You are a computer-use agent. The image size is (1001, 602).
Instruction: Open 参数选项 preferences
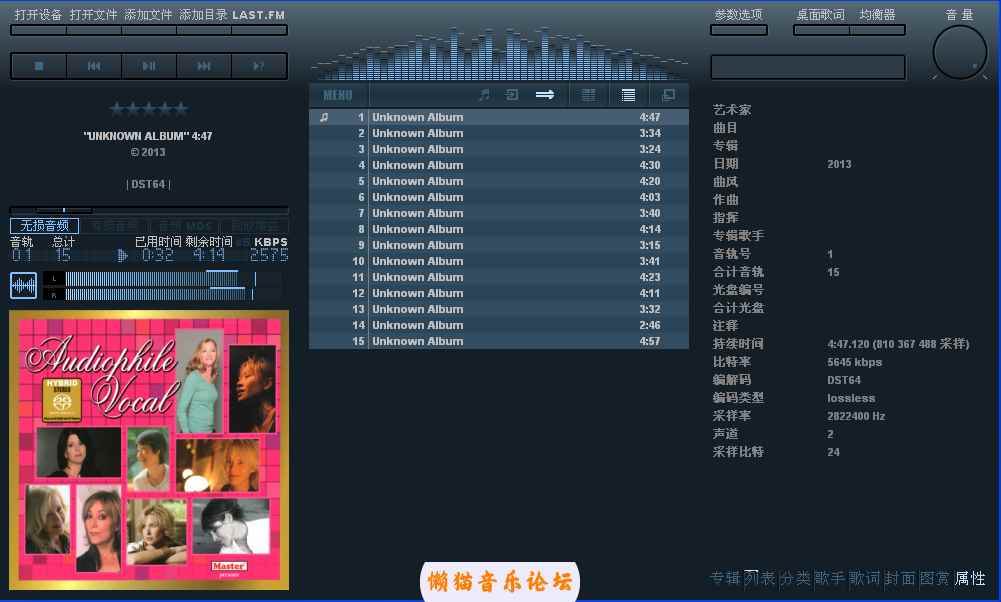coord(738,15)
